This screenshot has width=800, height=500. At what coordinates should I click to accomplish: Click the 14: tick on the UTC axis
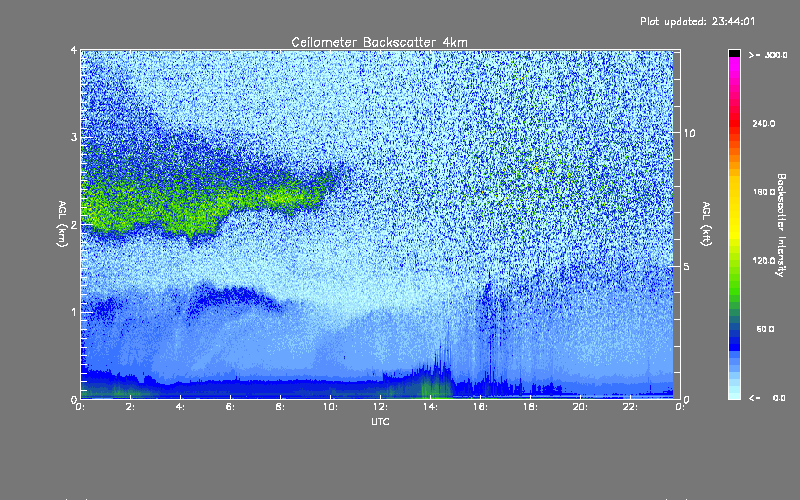click(x=430, y=407)
